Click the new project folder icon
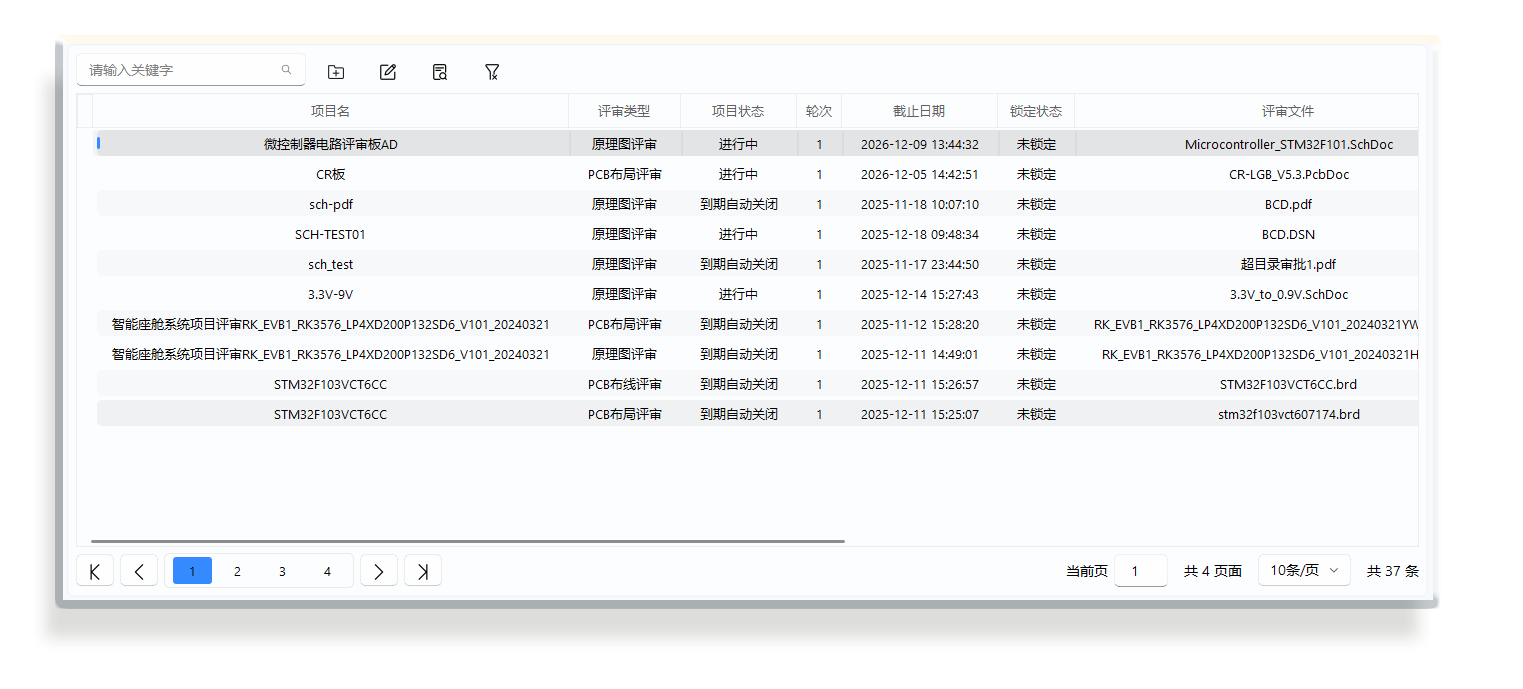1523x689 pixels. tap(336, 72)
